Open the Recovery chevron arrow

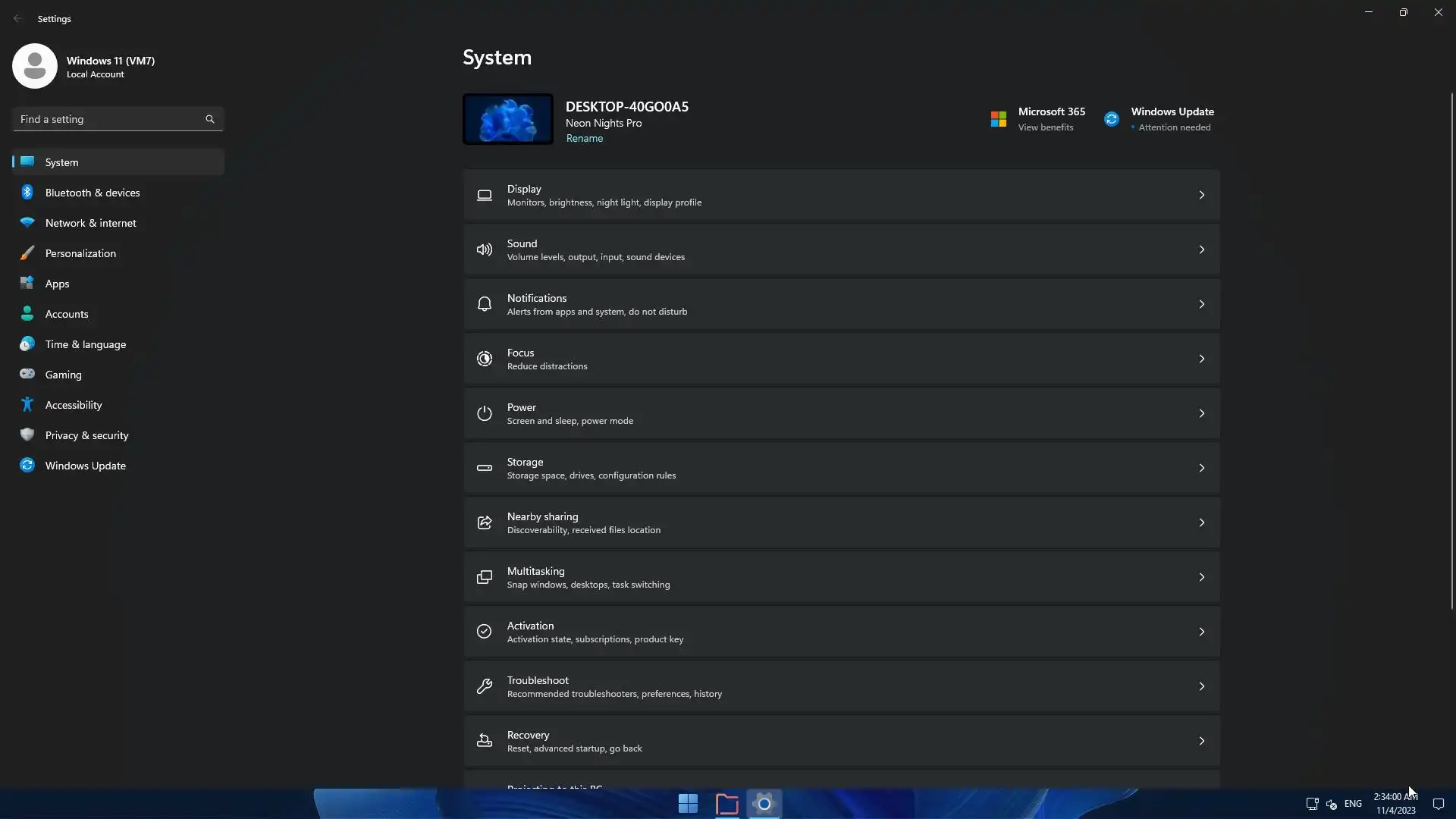(x=1201, y=741)
